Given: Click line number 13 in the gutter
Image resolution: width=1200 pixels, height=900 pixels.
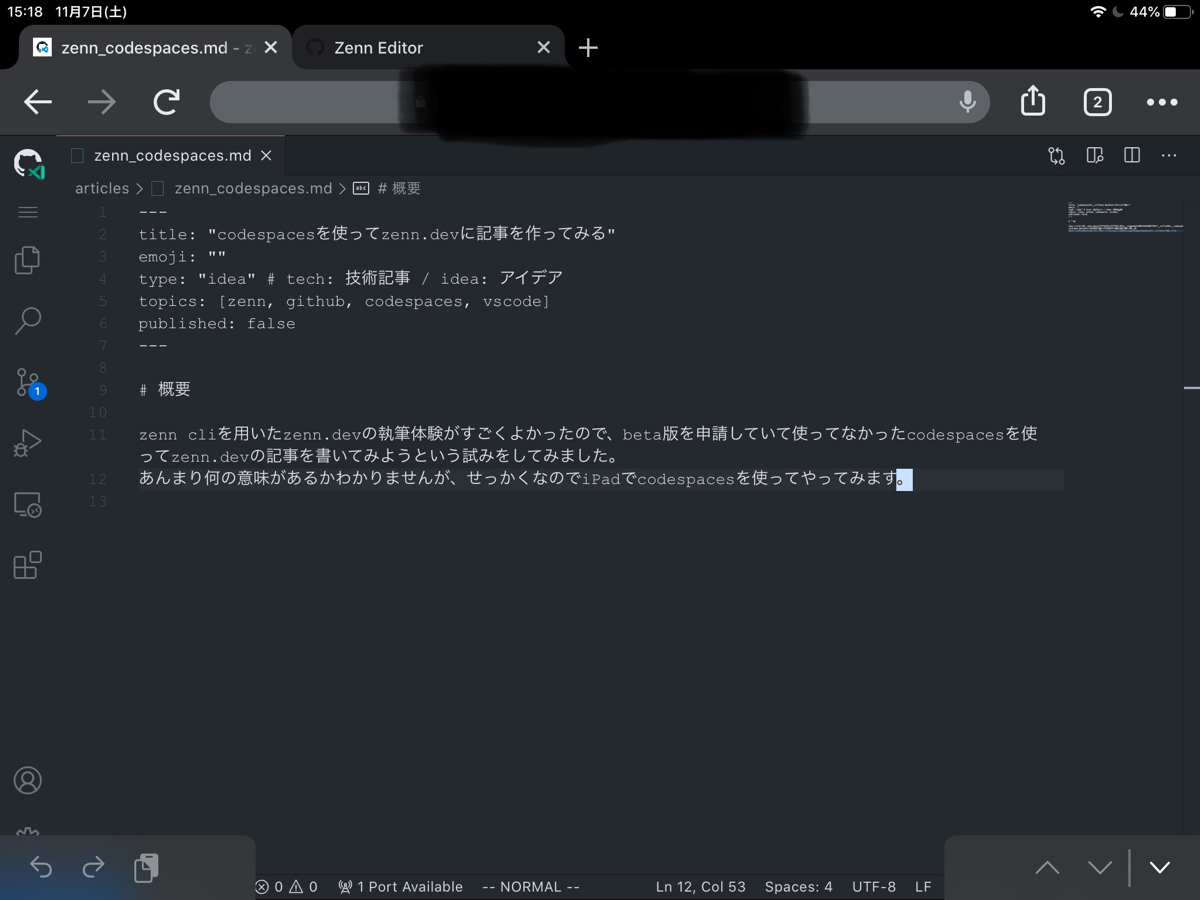Looking at the screenshot, I should point(97,501).
